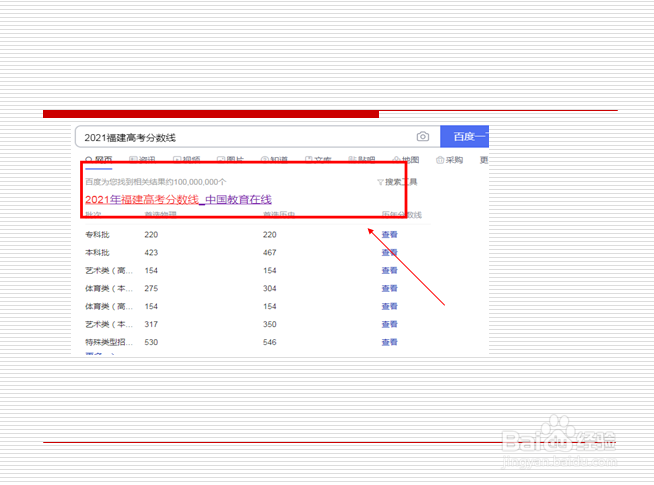
Task: Open the 搜索工具 filter options
Action: pos(397,182)
